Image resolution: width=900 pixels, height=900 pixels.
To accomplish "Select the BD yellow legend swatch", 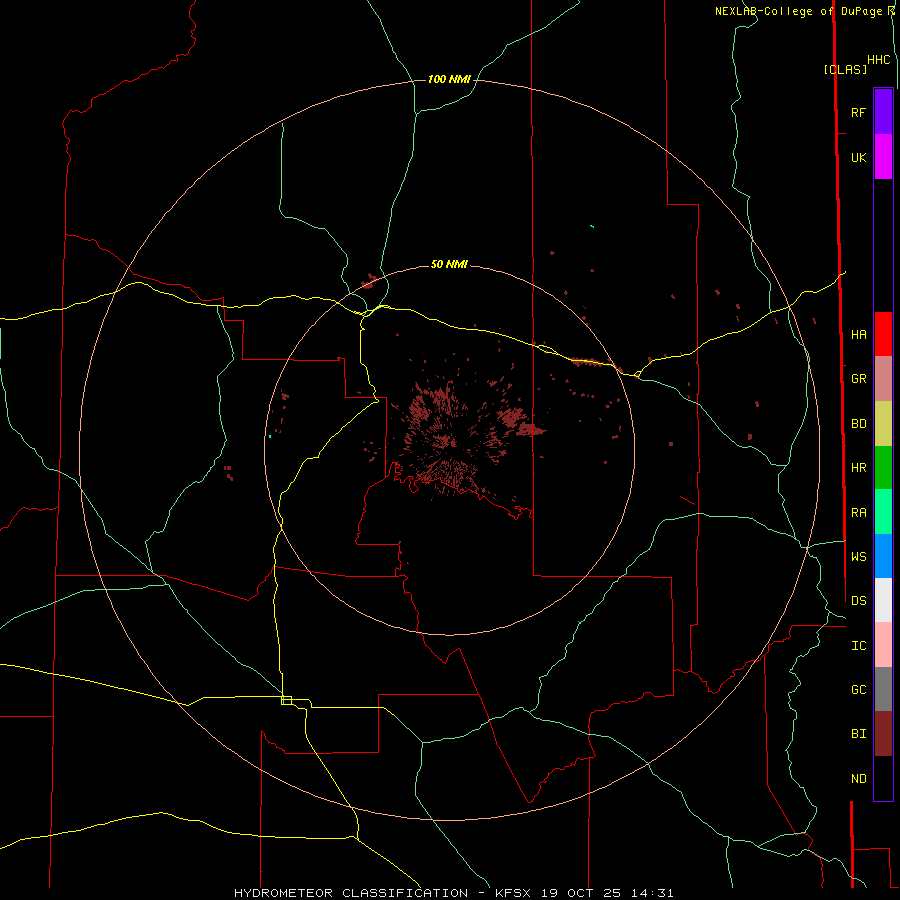I will click(x=883, y=424).
